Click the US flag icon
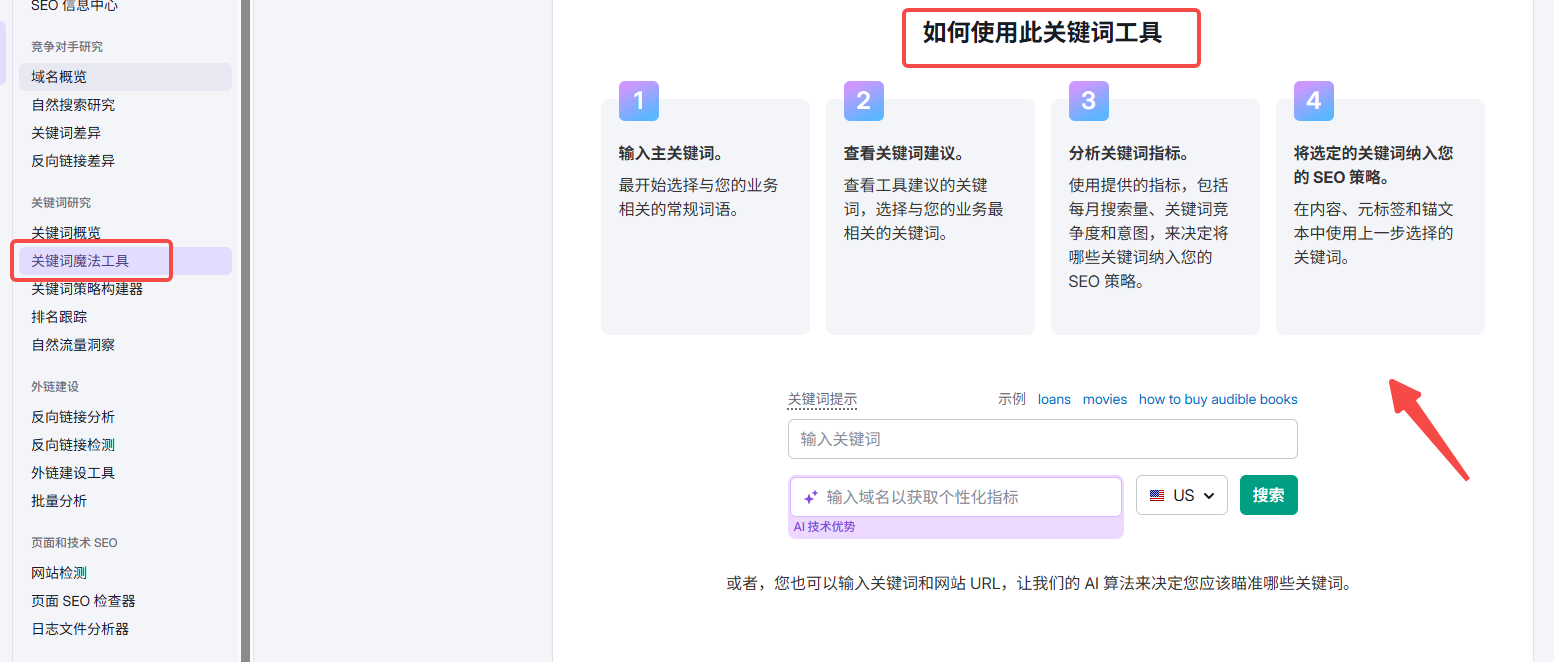The height and width of the screenshot is (662, 1554). (x=1157, y=495)
